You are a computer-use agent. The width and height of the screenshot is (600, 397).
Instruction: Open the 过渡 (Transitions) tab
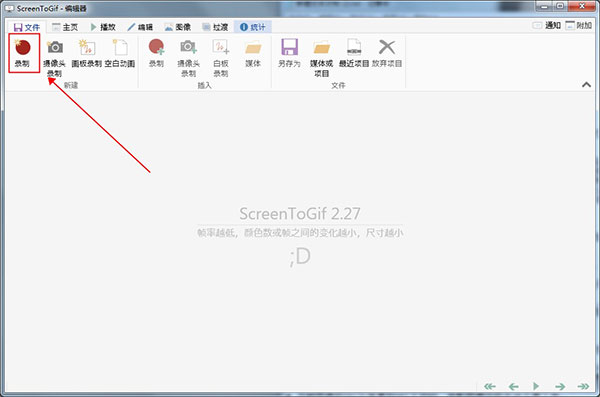point(215,27)
